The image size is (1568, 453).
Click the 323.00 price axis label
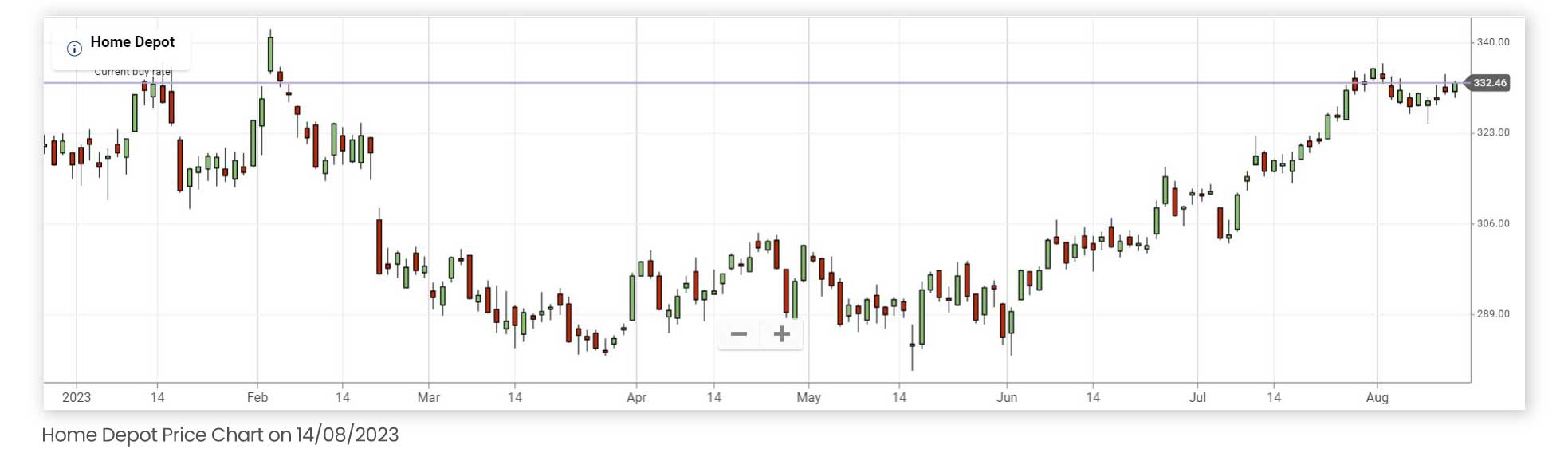(1493, 132)
